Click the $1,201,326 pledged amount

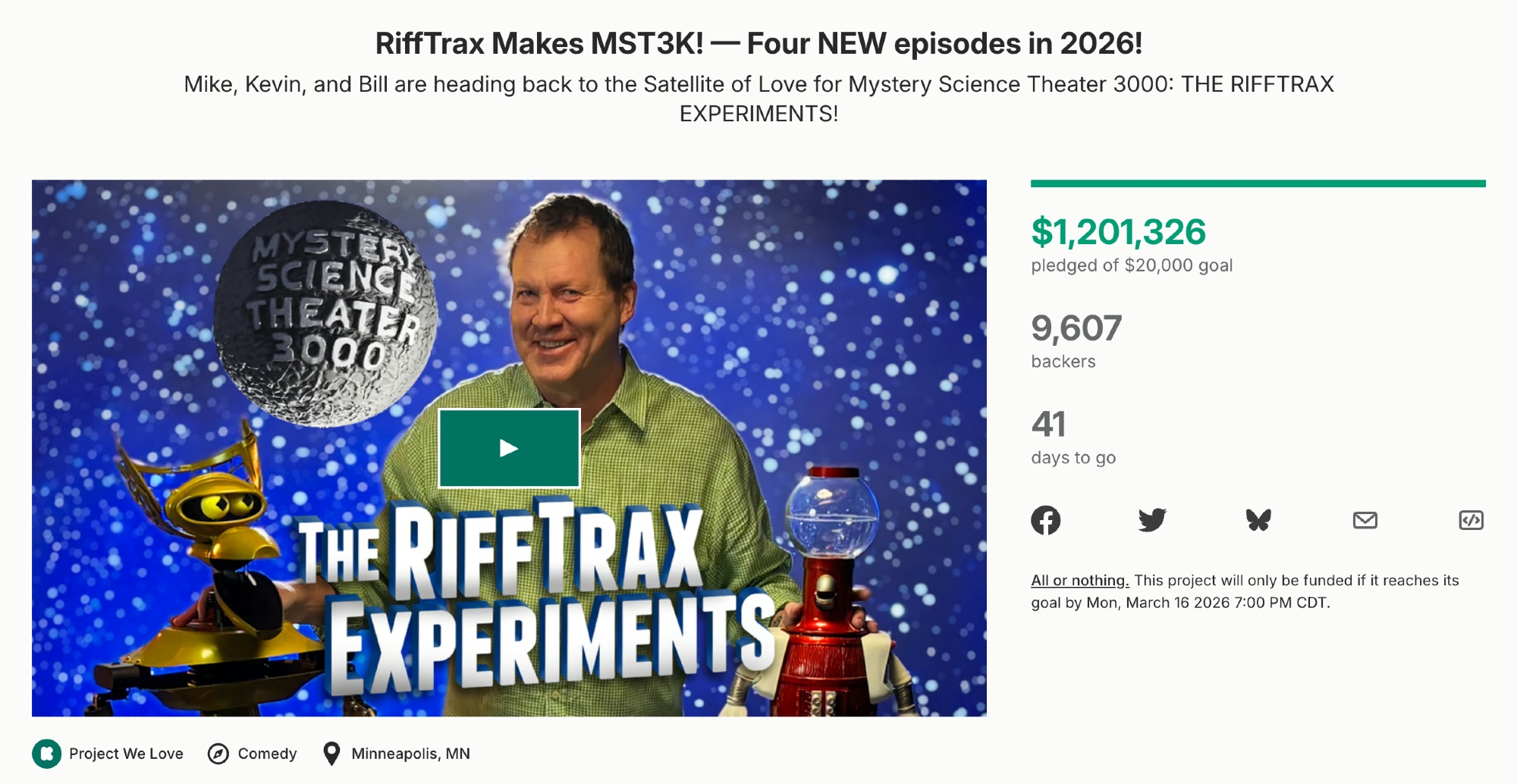coord(1118,232)
